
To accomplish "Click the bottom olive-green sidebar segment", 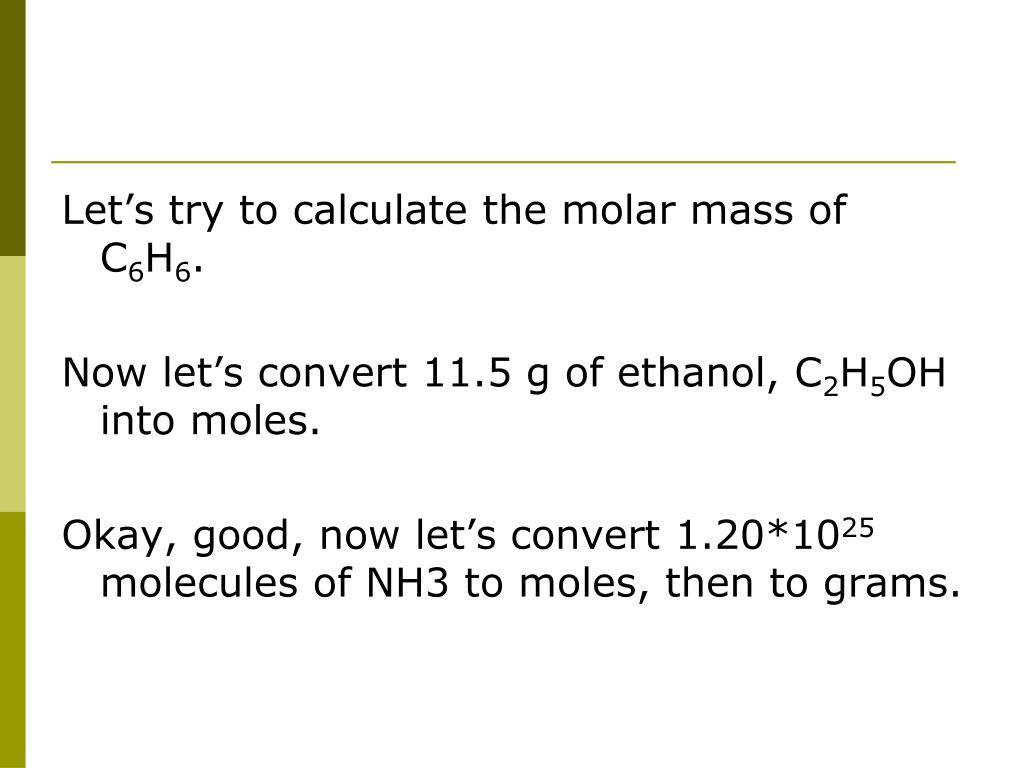I will click(x=12, y=640).
